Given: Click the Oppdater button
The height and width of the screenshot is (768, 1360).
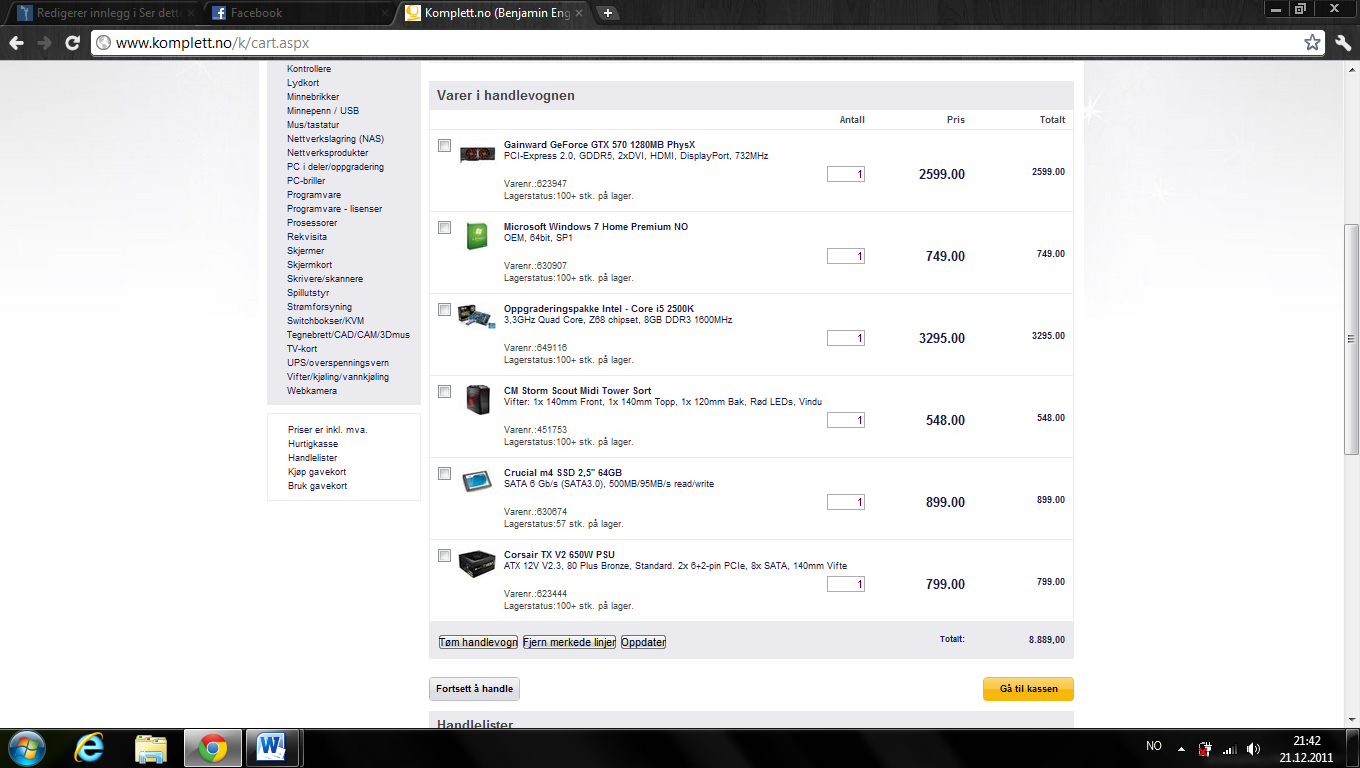Looking at the screenshot, I should [x=643, y=642].
